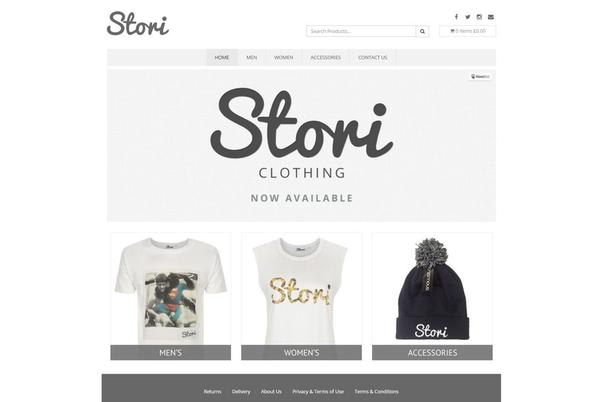Open the Facebook social icon
The height and width of the screenshot is (402, 600).
click(456, 17)
